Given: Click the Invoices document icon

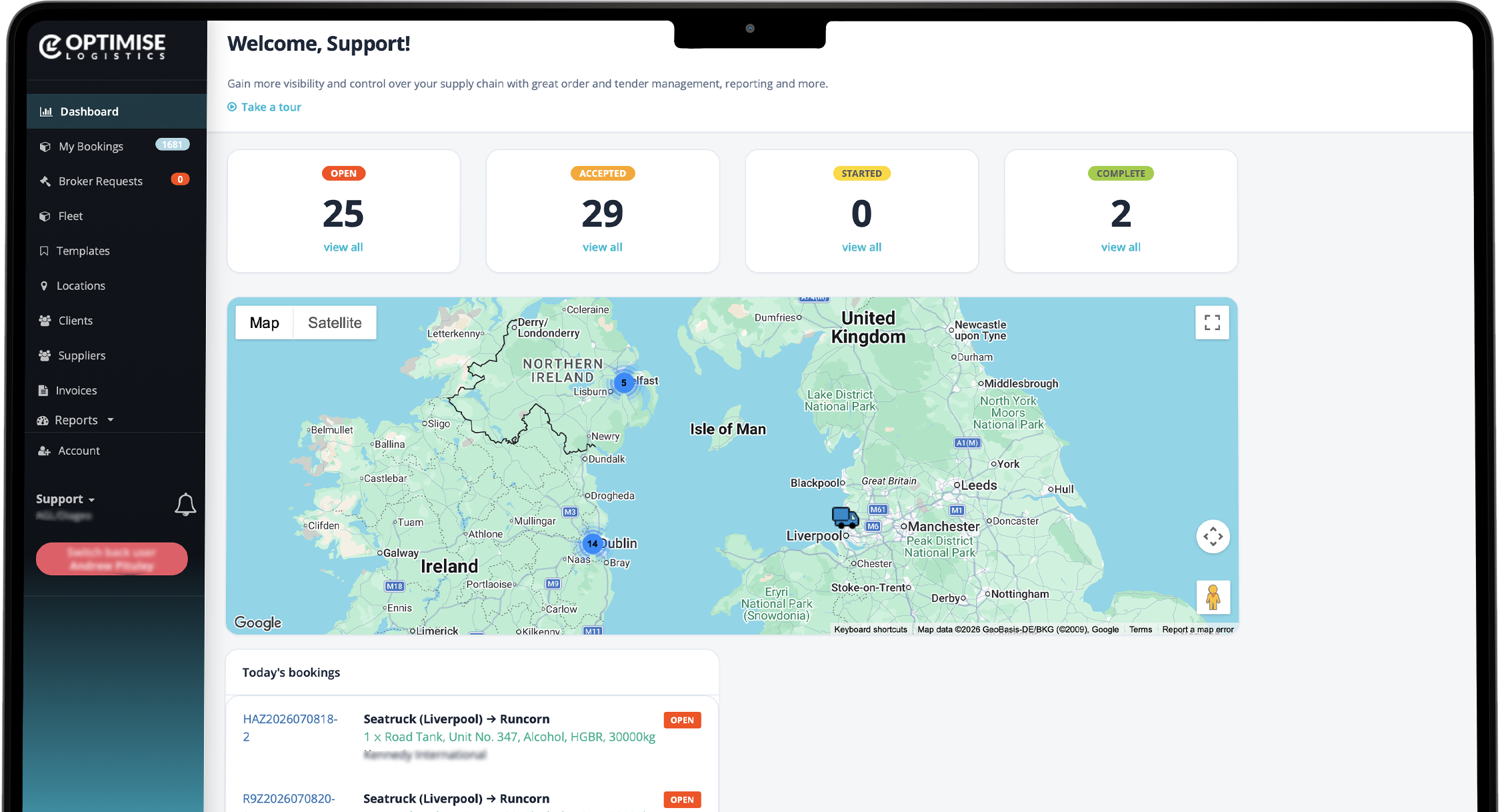Looking at the screenshot, I should click(x=43, y=391).
